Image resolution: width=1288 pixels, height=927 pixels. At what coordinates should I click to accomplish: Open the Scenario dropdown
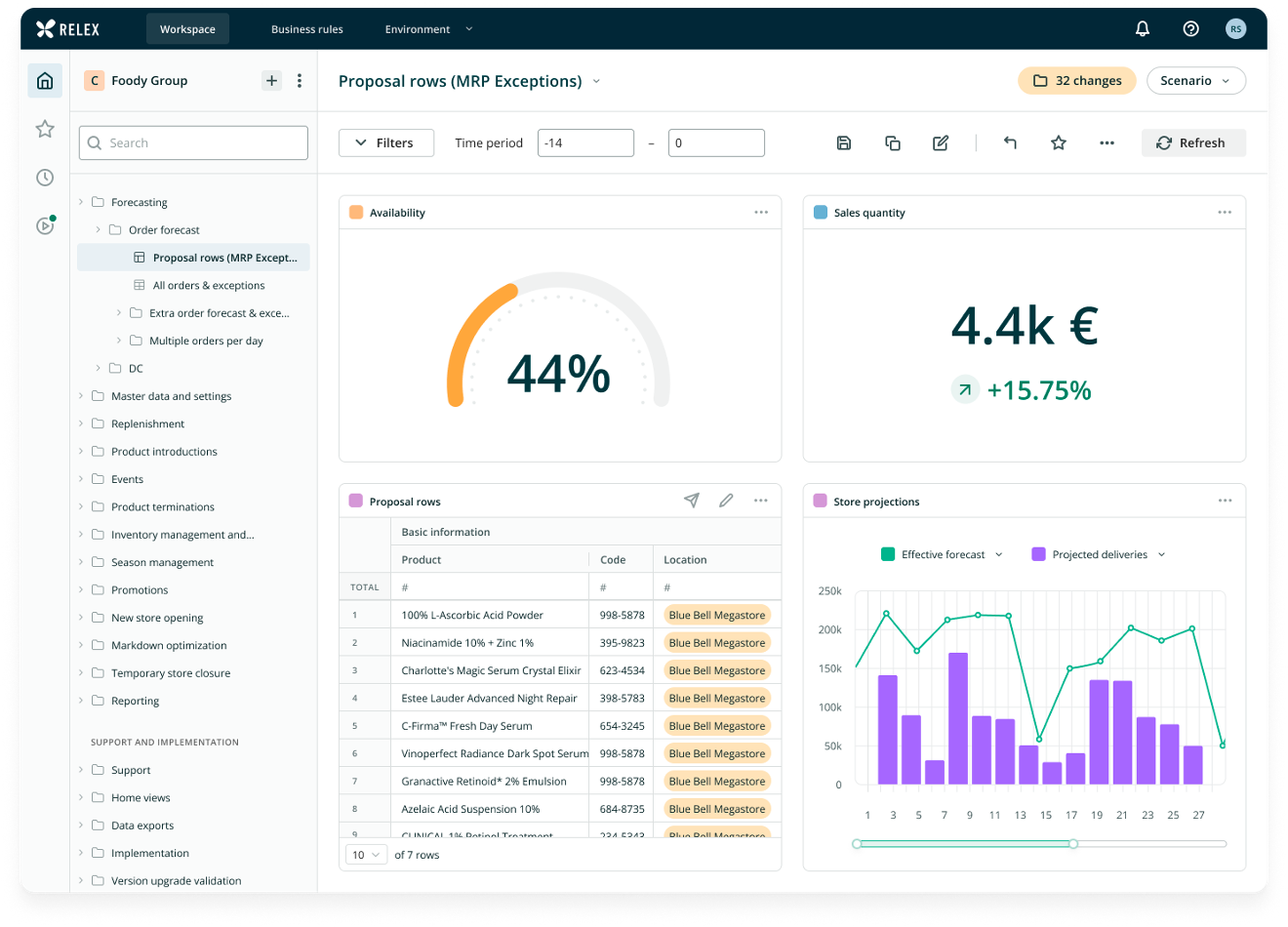click(x=1196, y=80)
